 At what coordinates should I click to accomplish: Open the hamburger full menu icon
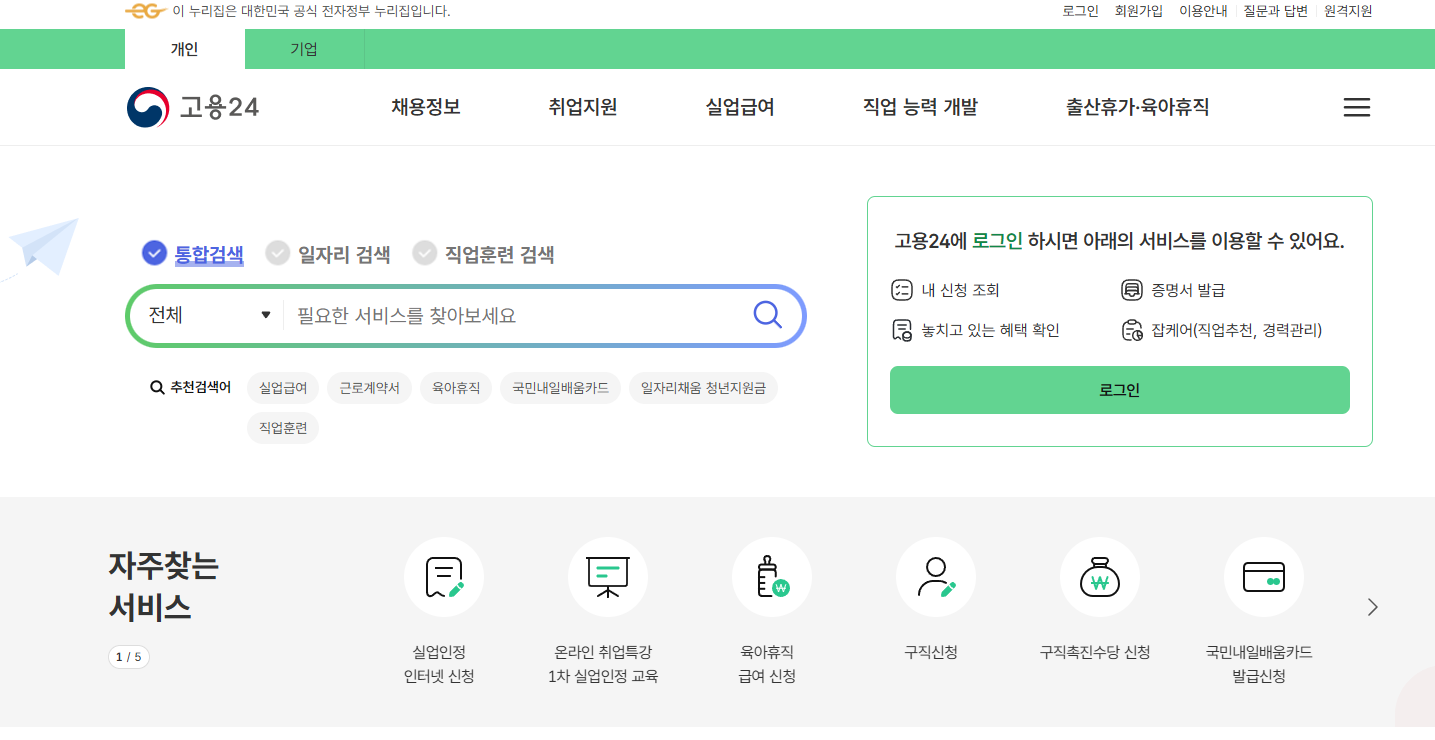[x=1356, y=107]
